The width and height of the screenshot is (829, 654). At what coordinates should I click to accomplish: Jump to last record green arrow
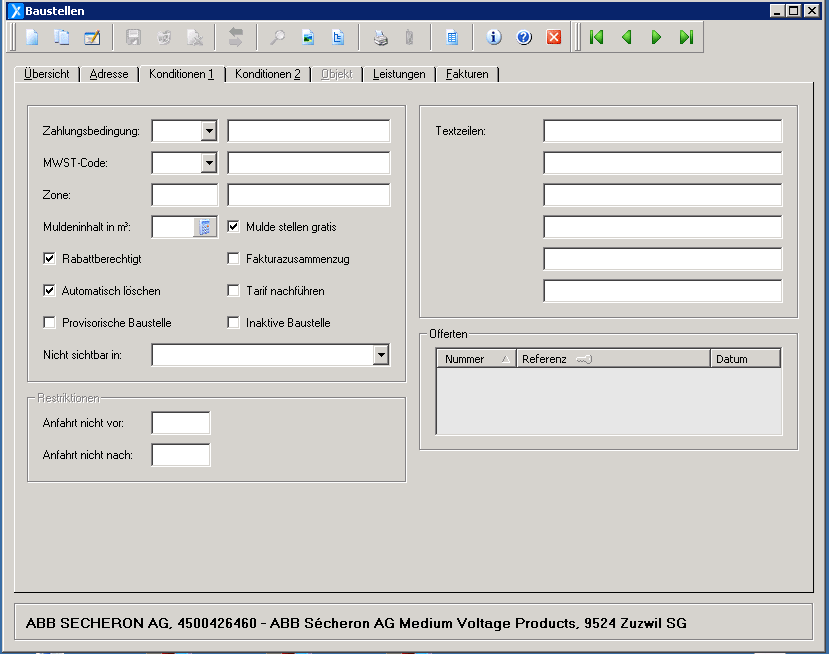(686, 38)
